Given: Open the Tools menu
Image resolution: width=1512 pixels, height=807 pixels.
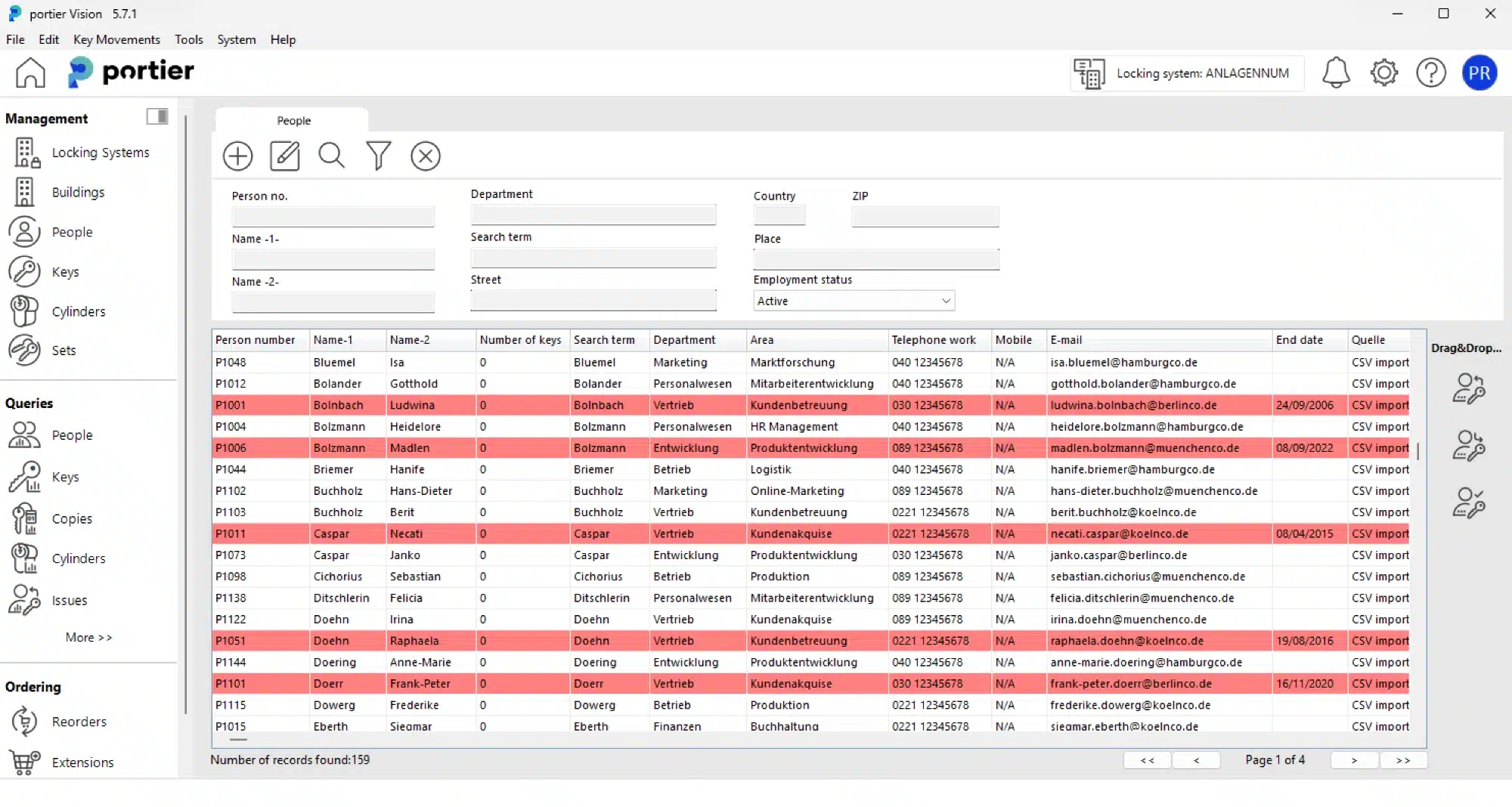Looking at the screenshot, I should point(188,39).
